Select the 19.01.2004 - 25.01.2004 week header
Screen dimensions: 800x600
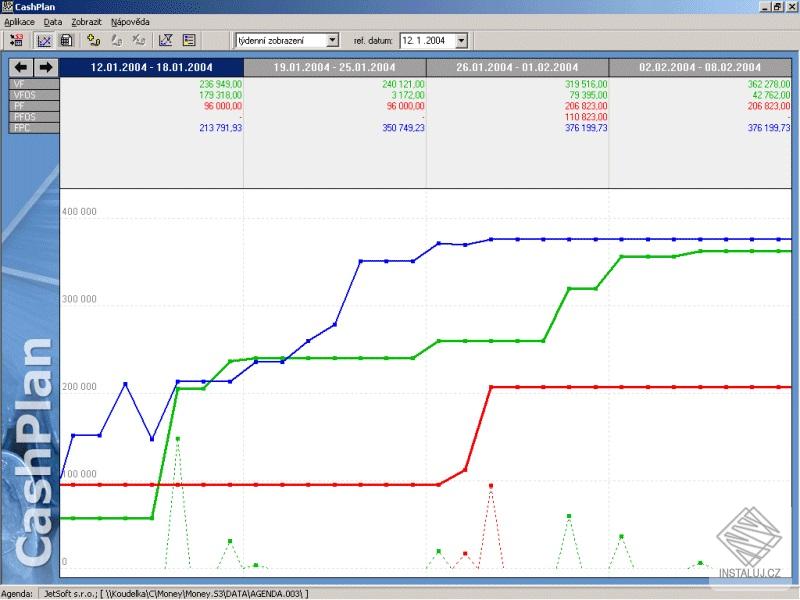tap(335, 67)
